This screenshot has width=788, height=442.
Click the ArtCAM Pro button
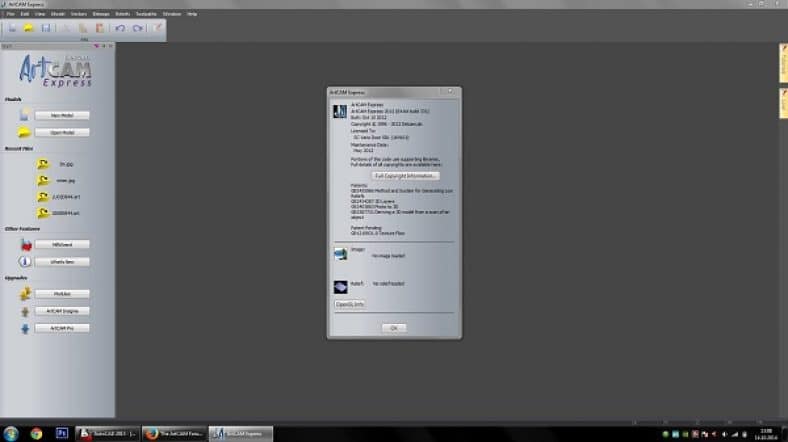(62, 328)
